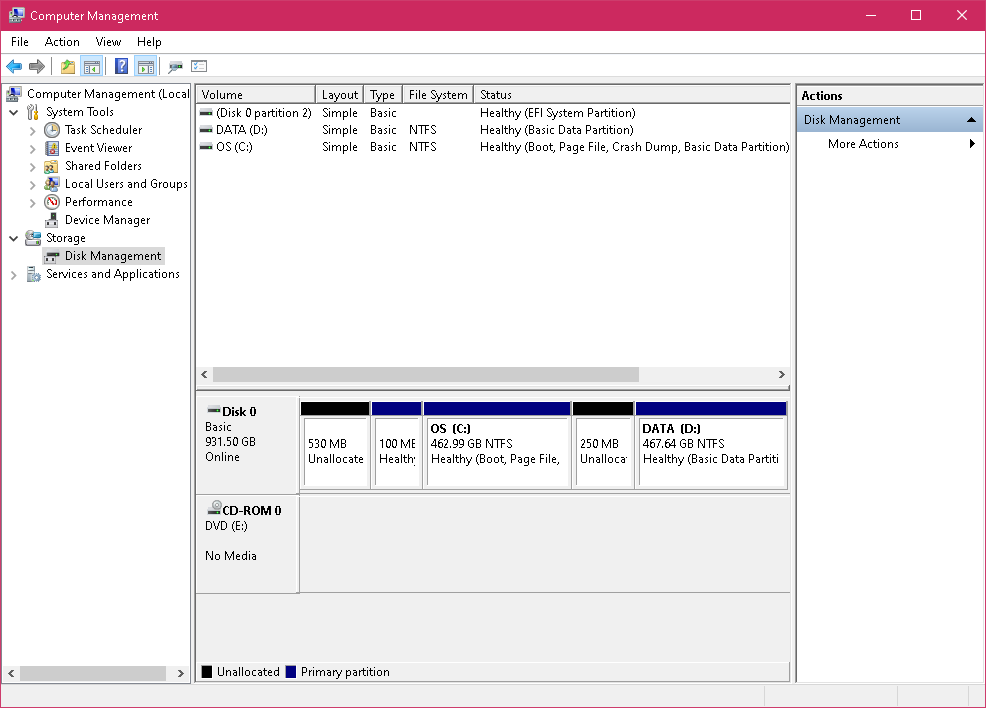
Task: Expand the Event Viewer node
Action: [x=33, y=149]
